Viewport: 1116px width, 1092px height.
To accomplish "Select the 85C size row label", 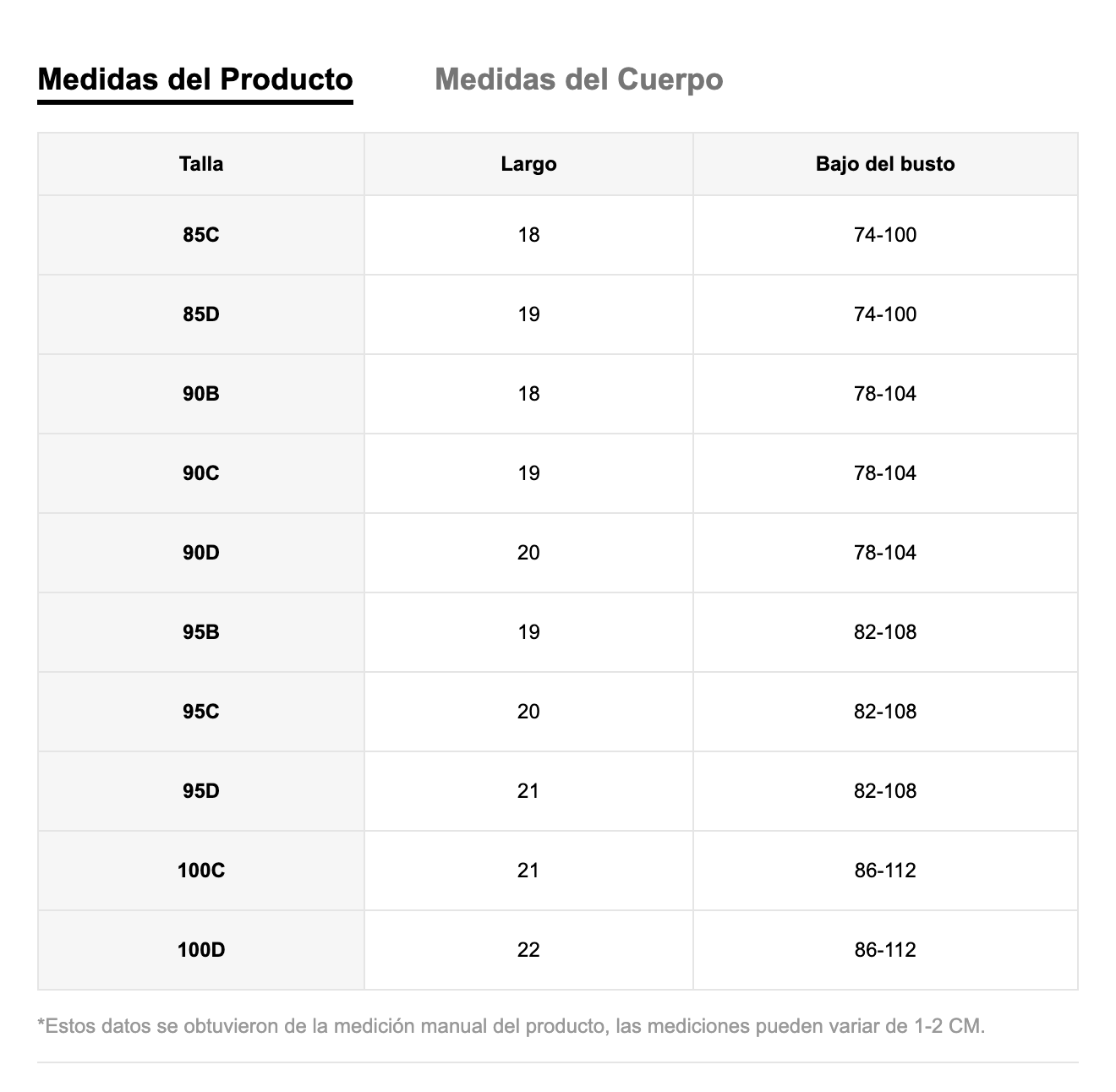I will [x=201, y=235].
